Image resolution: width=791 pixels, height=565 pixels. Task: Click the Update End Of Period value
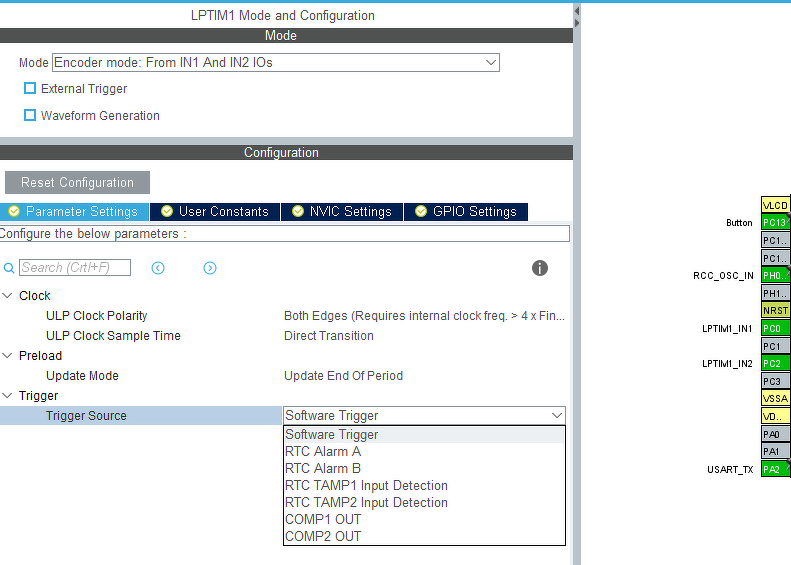[x=343, y=376]
